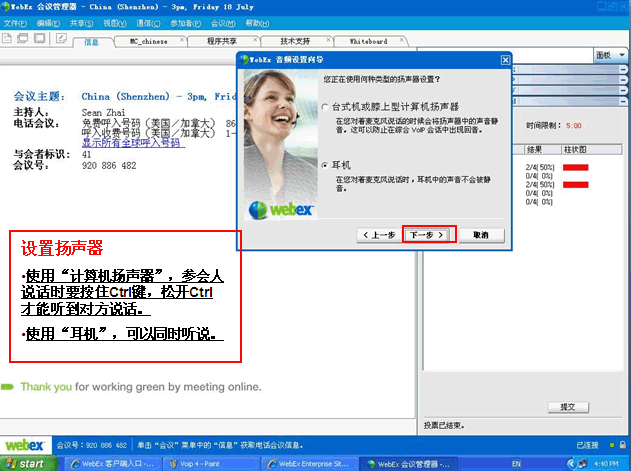Open the 视图(V) menu
Screen dimensions: 631x471
point(115,23)
